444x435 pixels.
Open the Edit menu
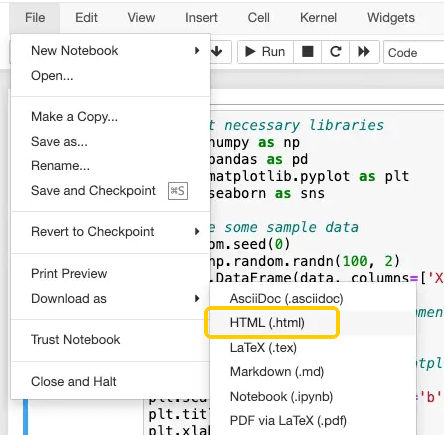[x=86, y=18]
